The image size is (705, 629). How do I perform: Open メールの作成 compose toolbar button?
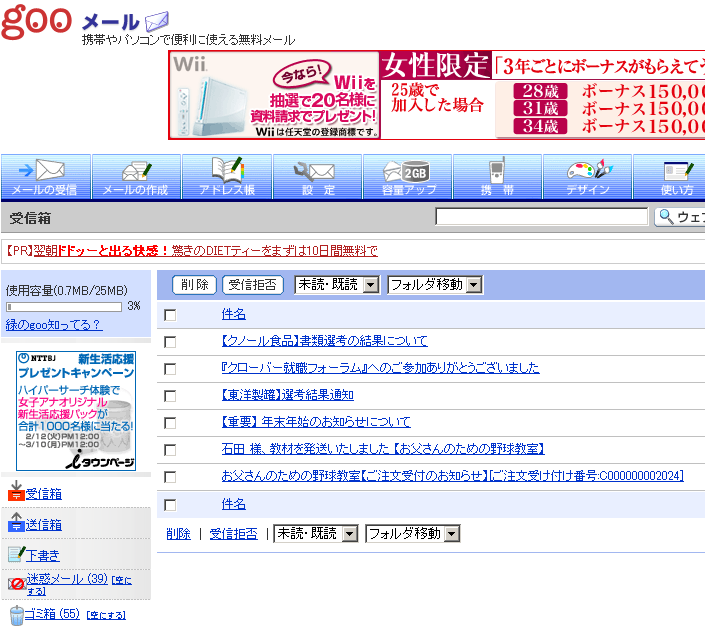point(137,177)
